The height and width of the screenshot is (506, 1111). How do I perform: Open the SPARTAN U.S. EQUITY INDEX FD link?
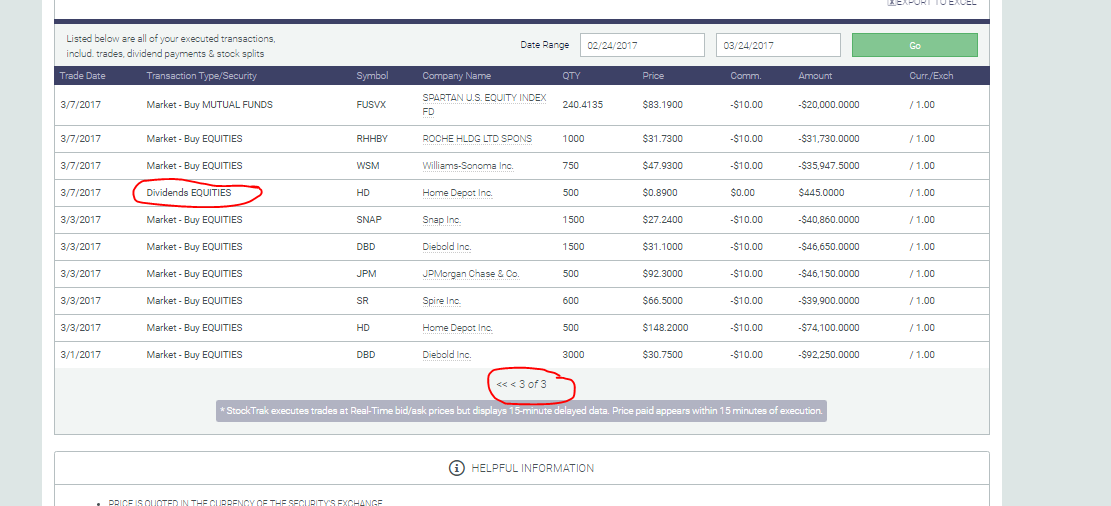[x=484, y=105]
